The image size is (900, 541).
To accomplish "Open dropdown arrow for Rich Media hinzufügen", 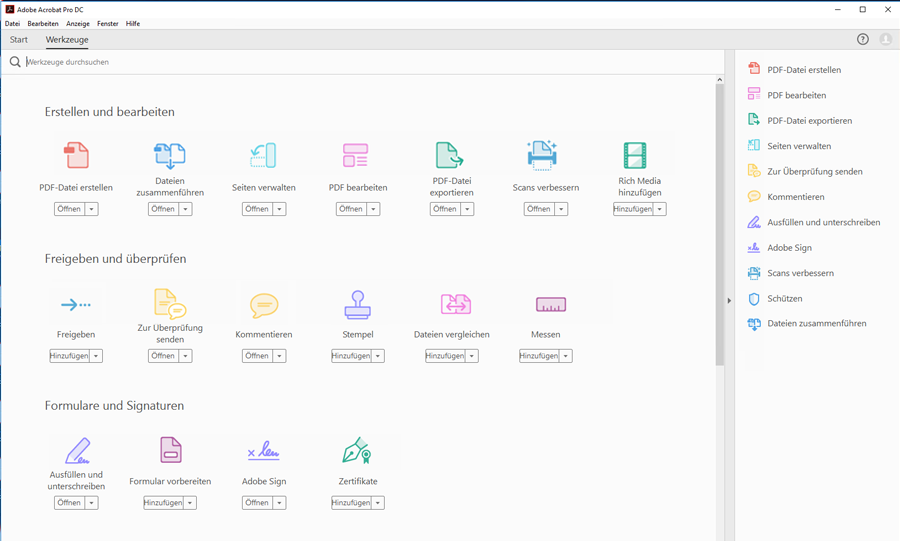I will (660, 209).
